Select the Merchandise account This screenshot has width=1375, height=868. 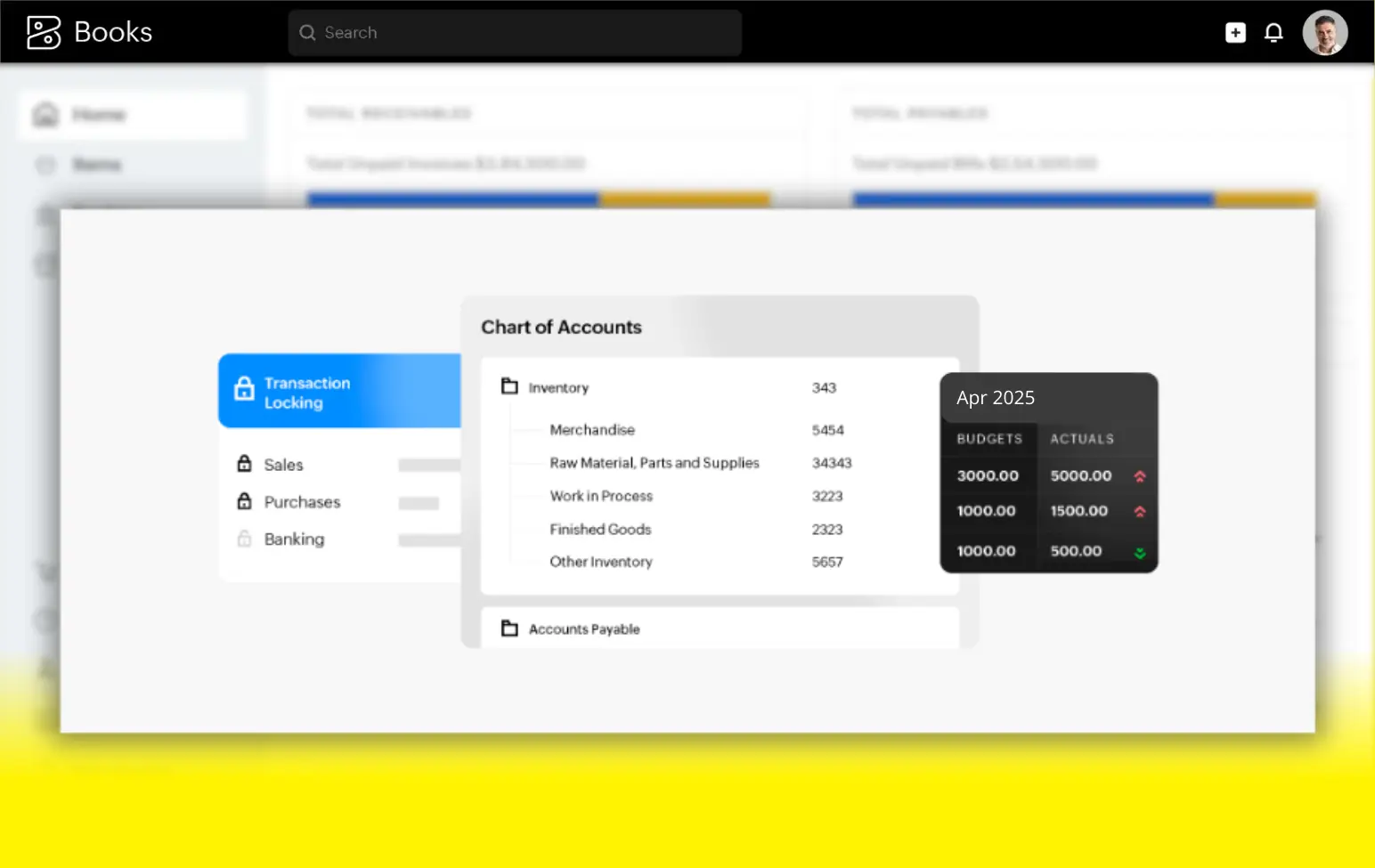pyautogui.click(x=592, y=430)
